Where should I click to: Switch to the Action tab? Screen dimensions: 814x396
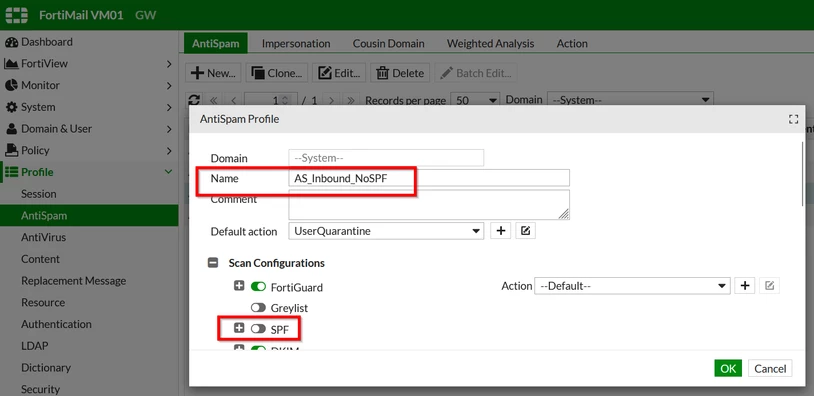[572, 44]
